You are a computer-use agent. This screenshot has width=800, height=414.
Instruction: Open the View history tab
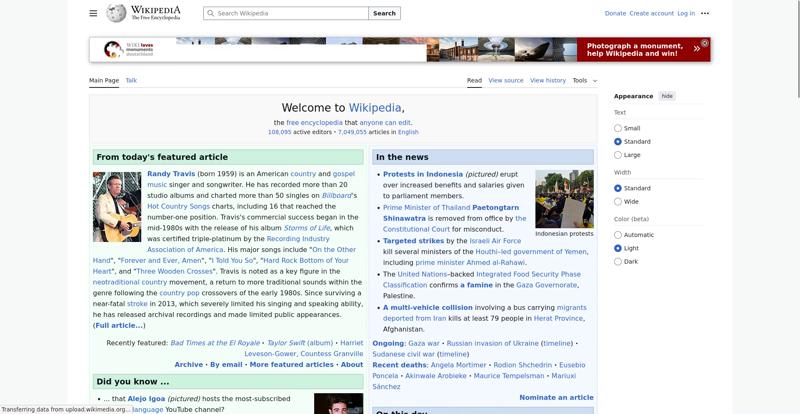(x=548, y=81)
